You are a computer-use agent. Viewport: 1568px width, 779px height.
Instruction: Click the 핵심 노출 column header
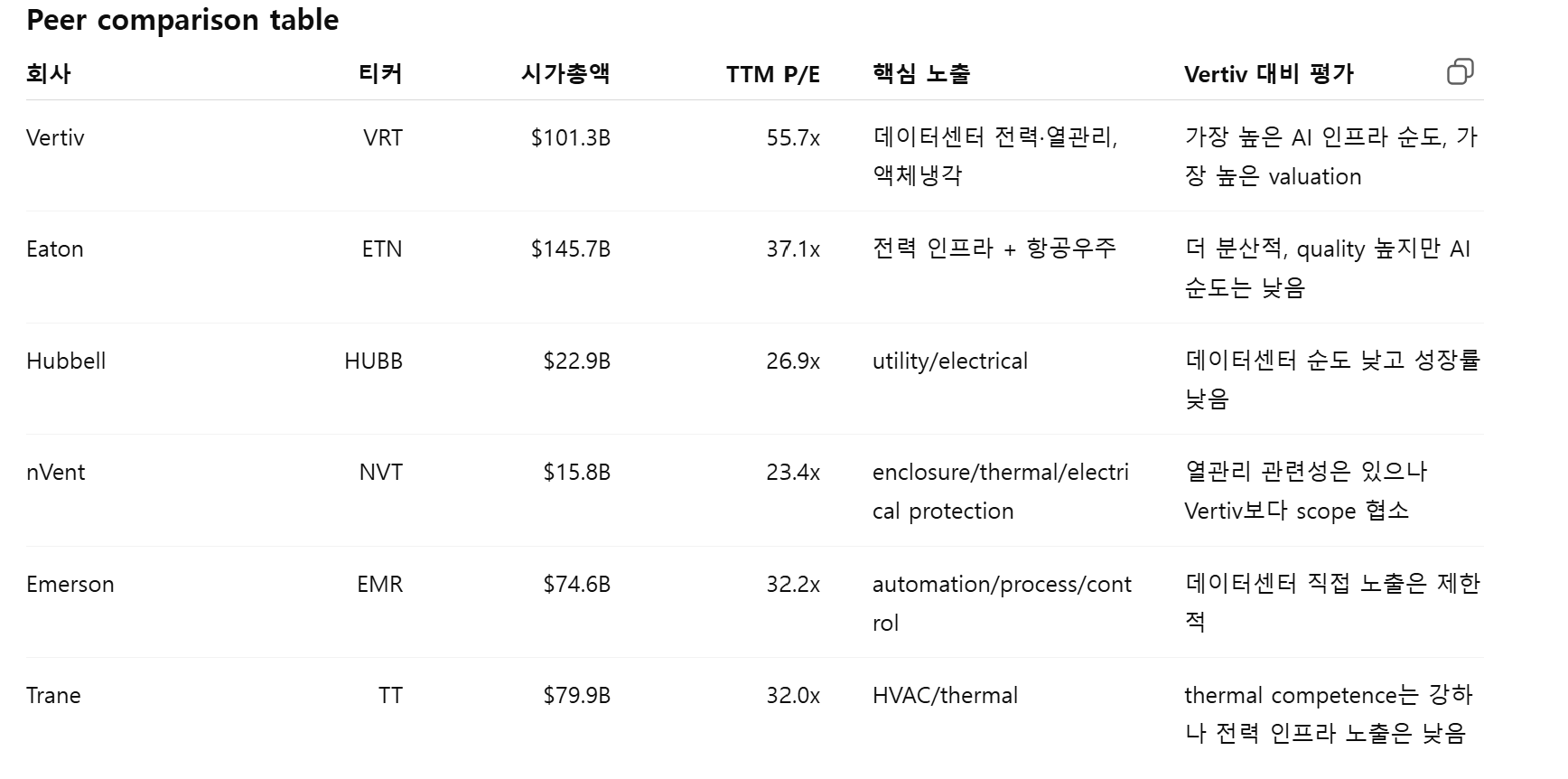[921, 74]
